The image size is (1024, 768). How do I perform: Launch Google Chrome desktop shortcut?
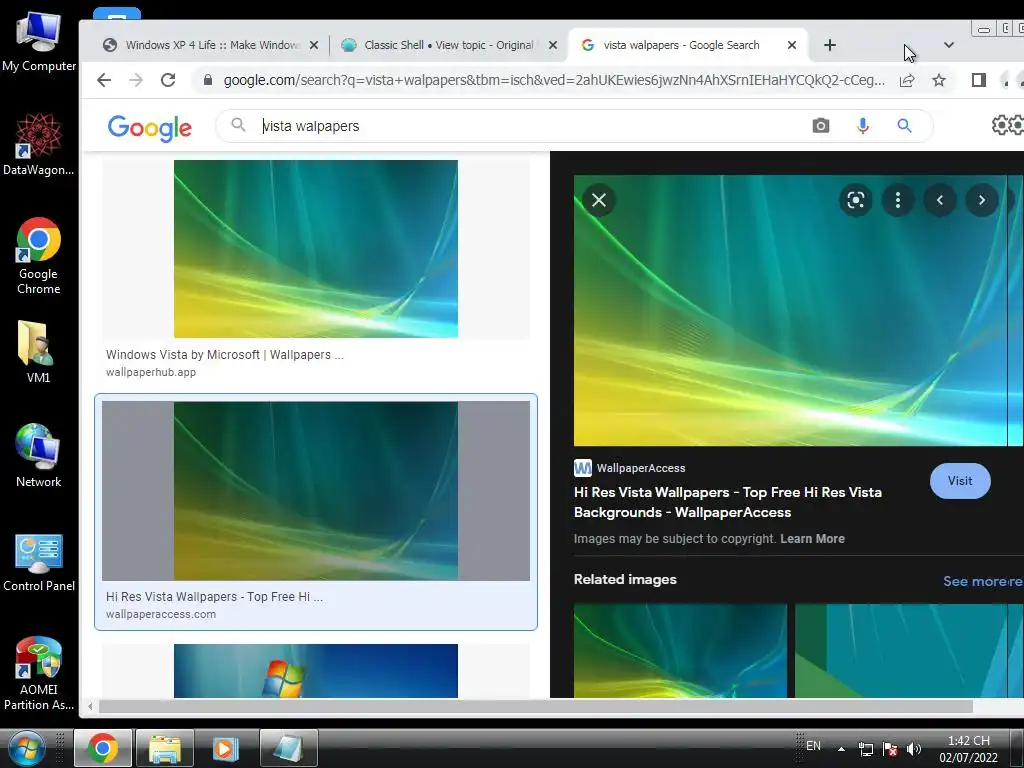[x=39, y=255]
